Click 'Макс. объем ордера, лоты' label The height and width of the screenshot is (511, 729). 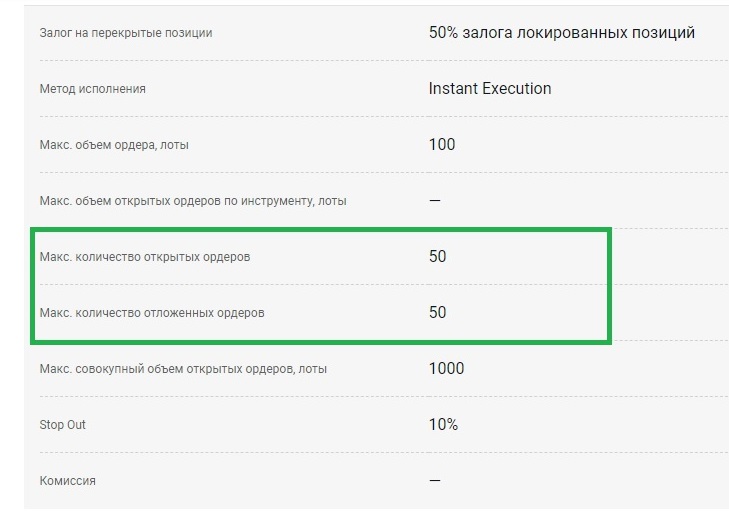pyautogui.click(x=114, y=145)
